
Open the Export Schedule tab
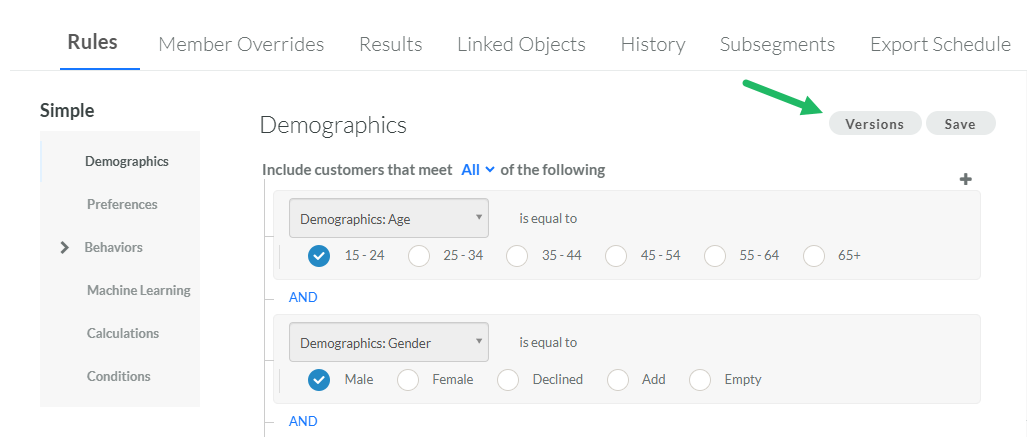tap(940, 44)
